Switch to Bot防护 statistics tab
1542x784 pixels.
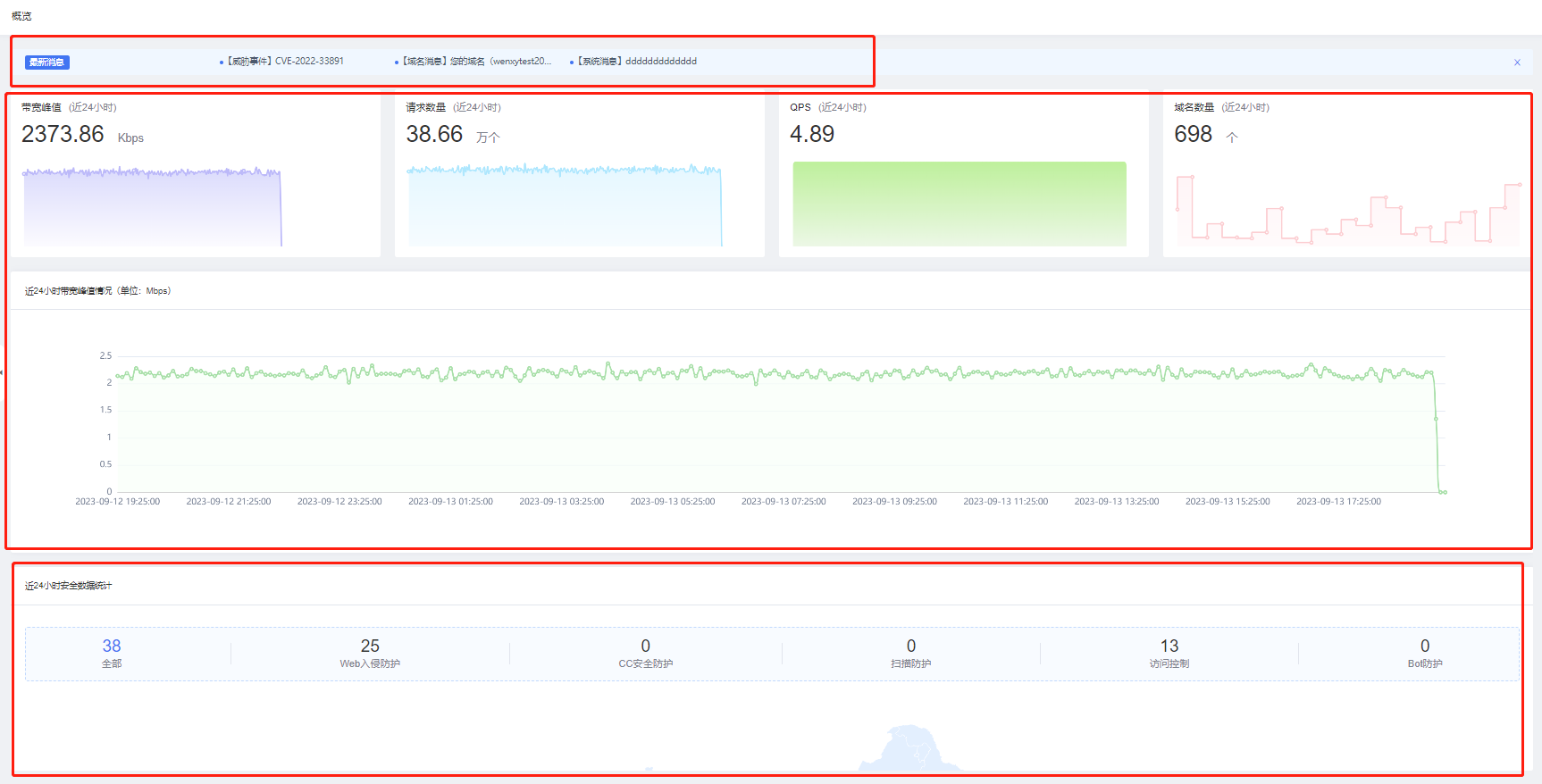click(x=1424, y=653)
